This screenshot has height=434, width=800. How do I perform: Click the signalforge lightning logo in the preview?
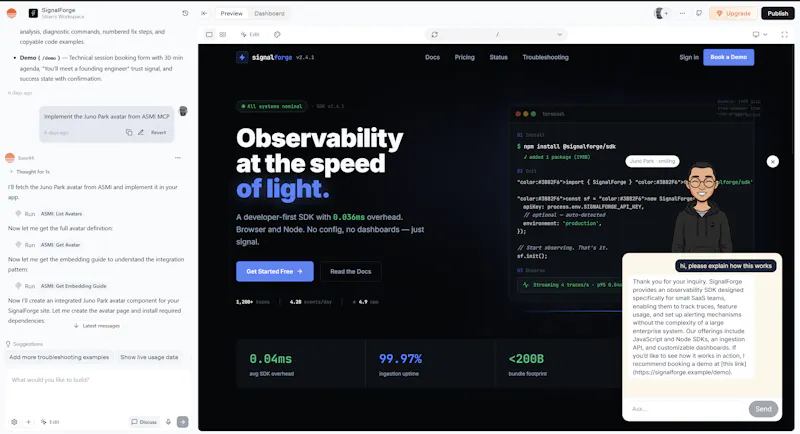242,57
